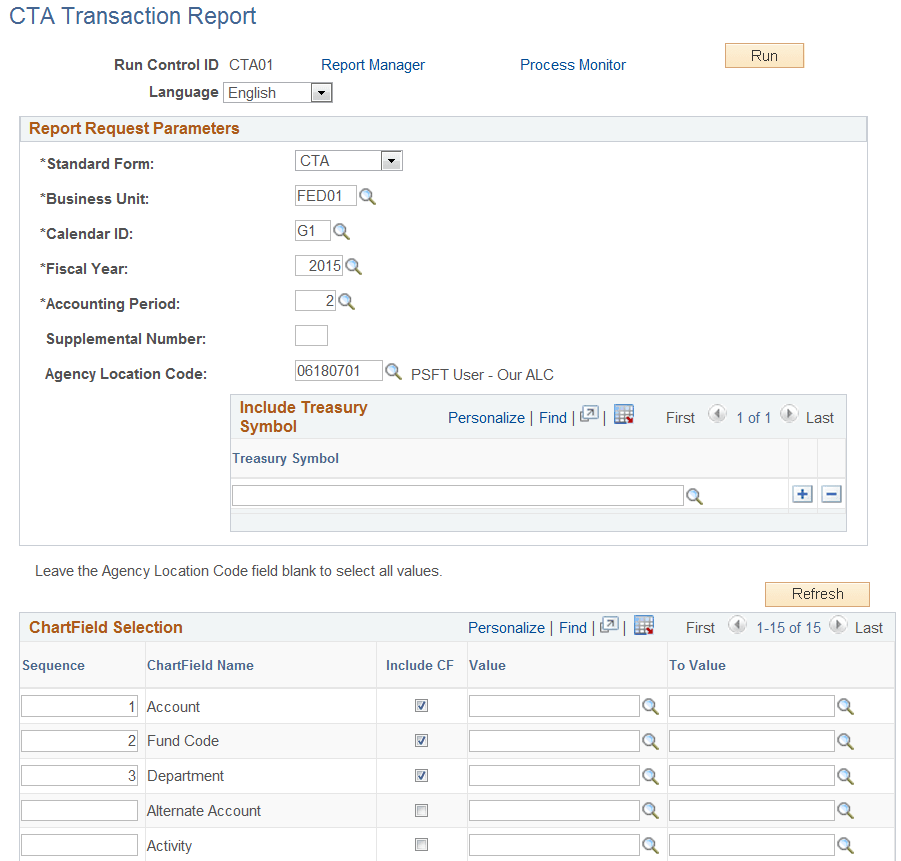Expand the Standard Form dropdown
This screenshot has width=901, height=861.
pos(392,160)
